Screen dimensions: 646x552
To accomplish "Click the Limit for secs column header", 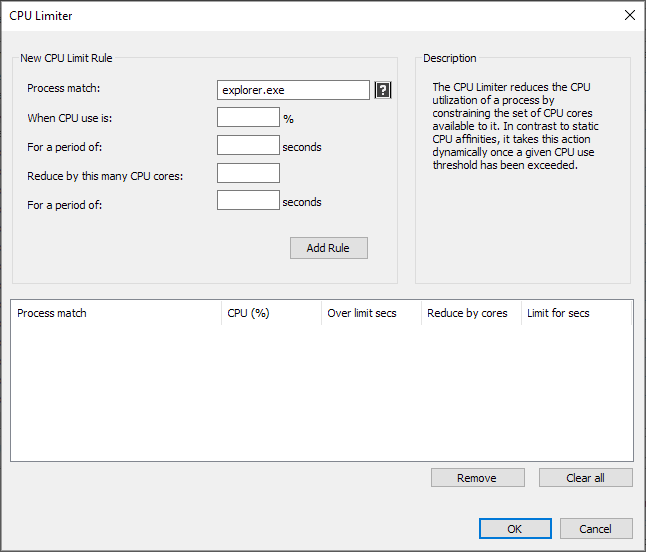I will tap(577, 313).
